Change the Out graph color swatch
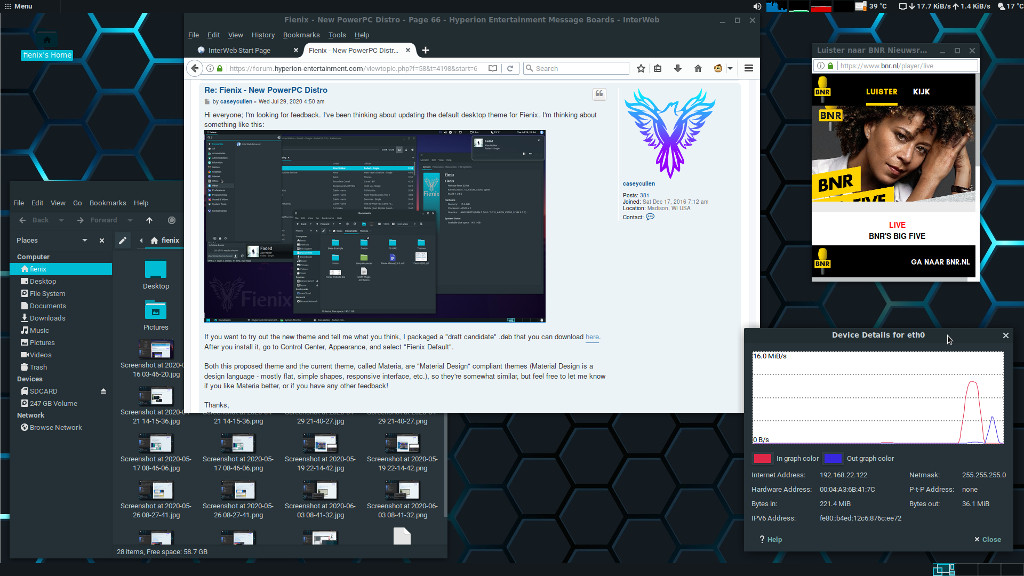Viewport: 1024px width, 576px height. click(x=833, y=458)
